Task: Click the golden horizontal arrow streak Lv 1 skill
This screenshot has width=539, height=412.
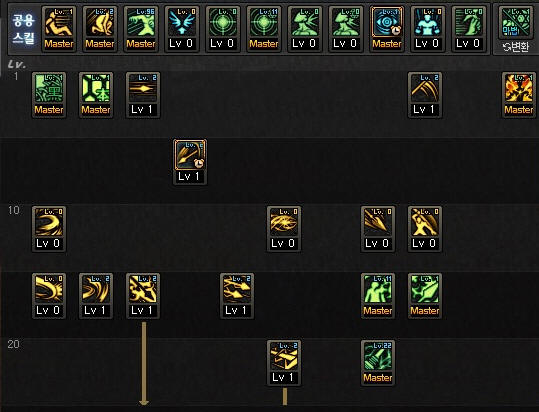Action: (x=143, y=95)
